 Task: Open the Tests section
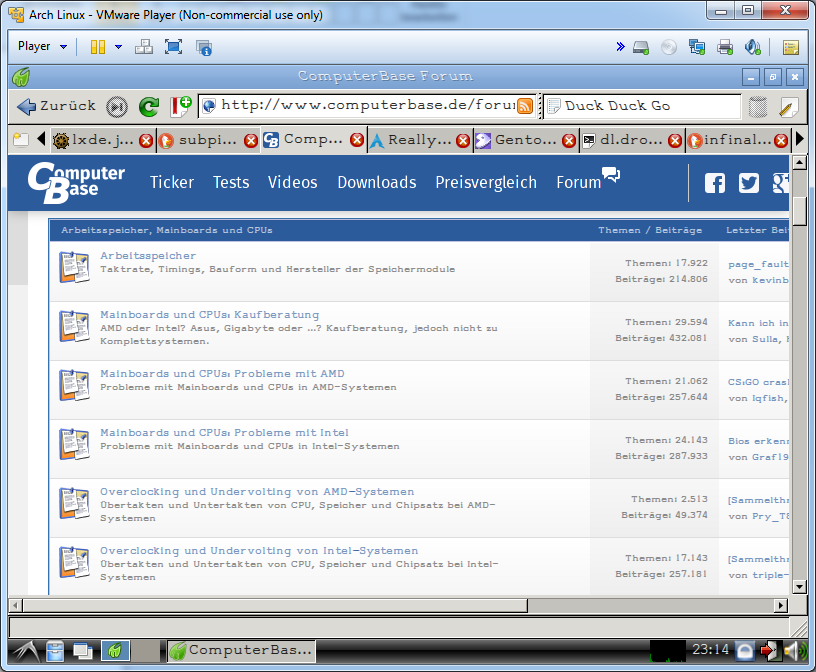click(231, 182)
